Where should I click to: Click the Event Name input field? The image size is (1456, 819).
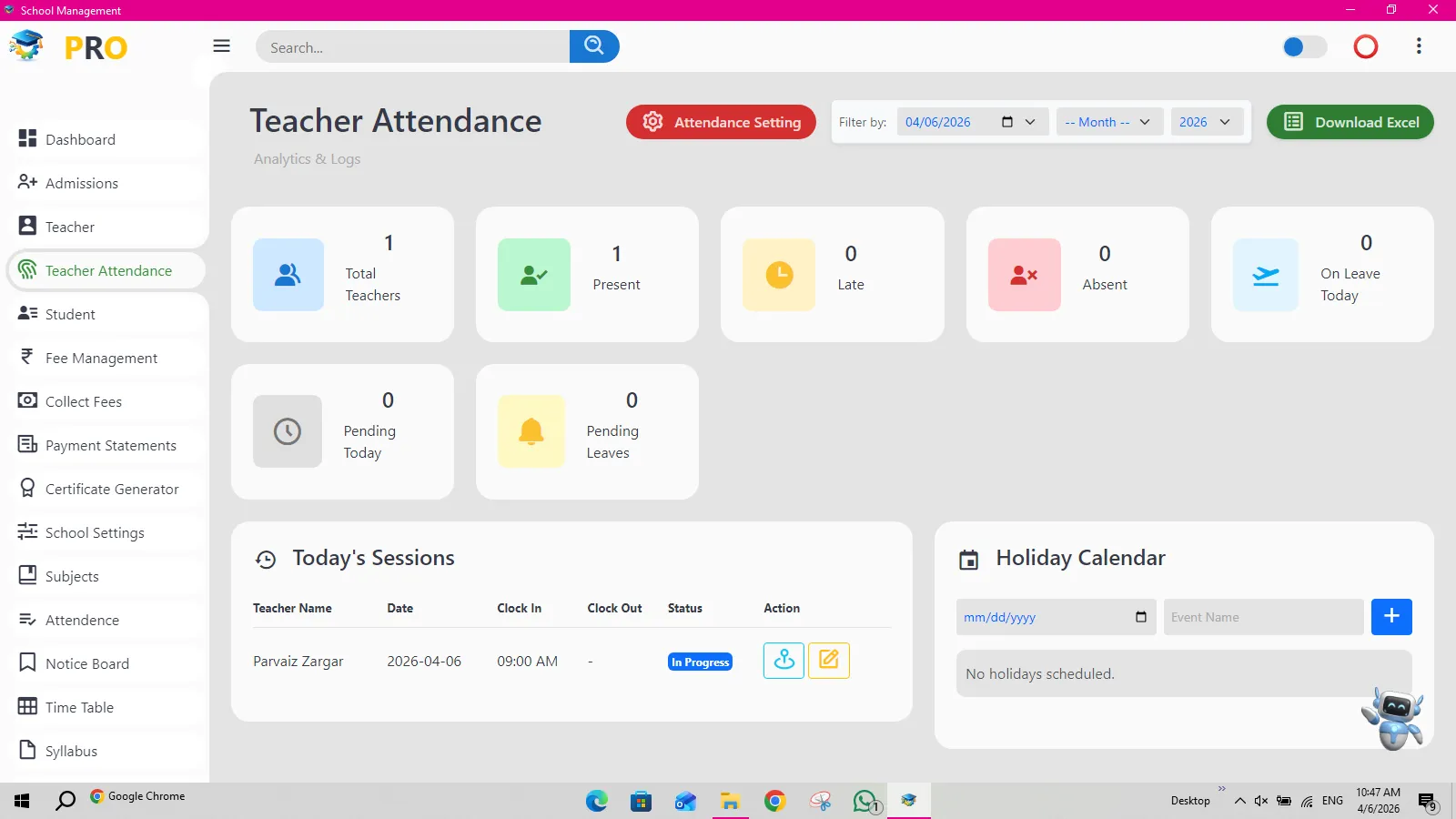click(x=1263, y=617)
